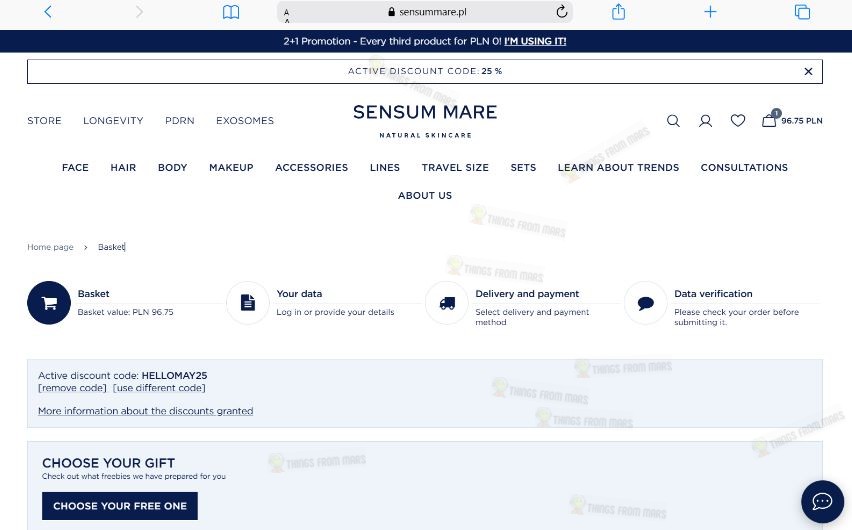Follow the I'M USING IT! promotion link

(535, 41)
